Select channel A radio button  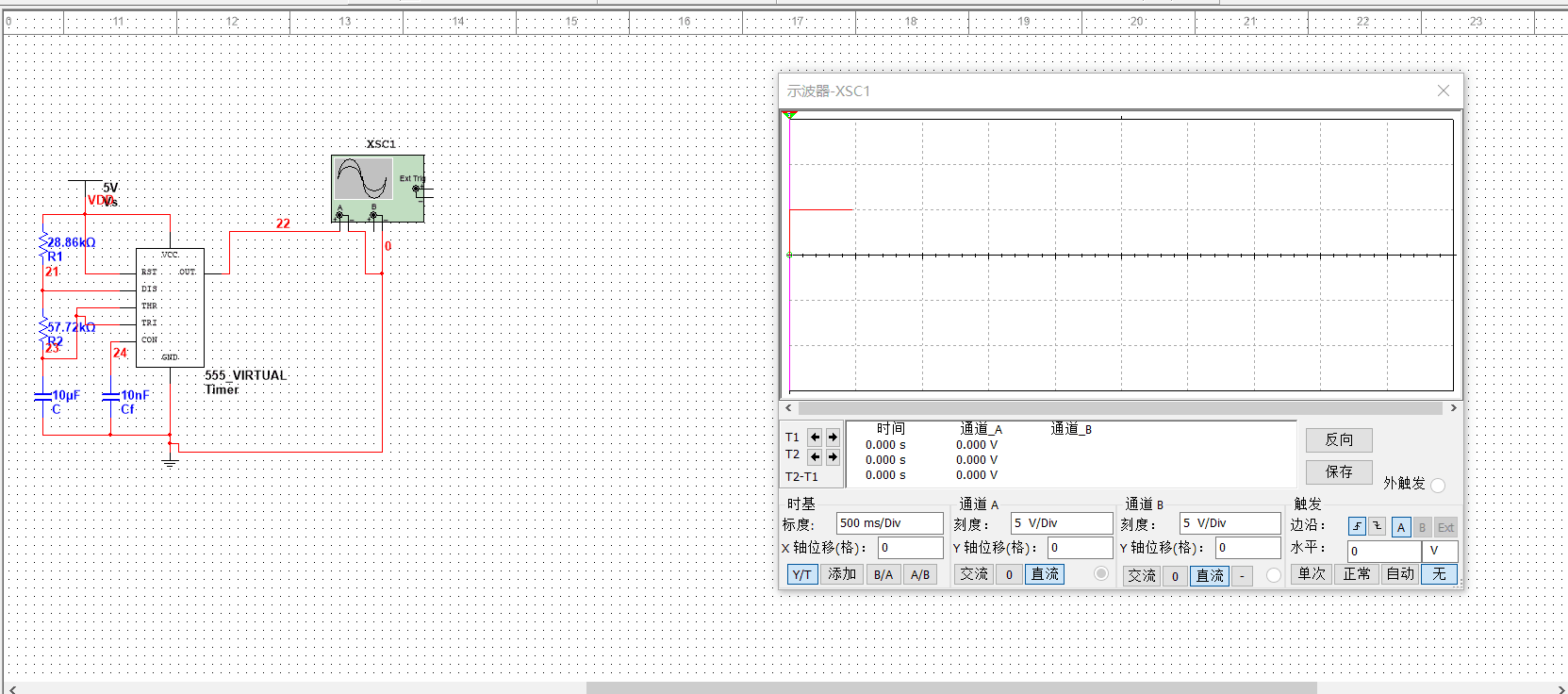point(1100,573)
